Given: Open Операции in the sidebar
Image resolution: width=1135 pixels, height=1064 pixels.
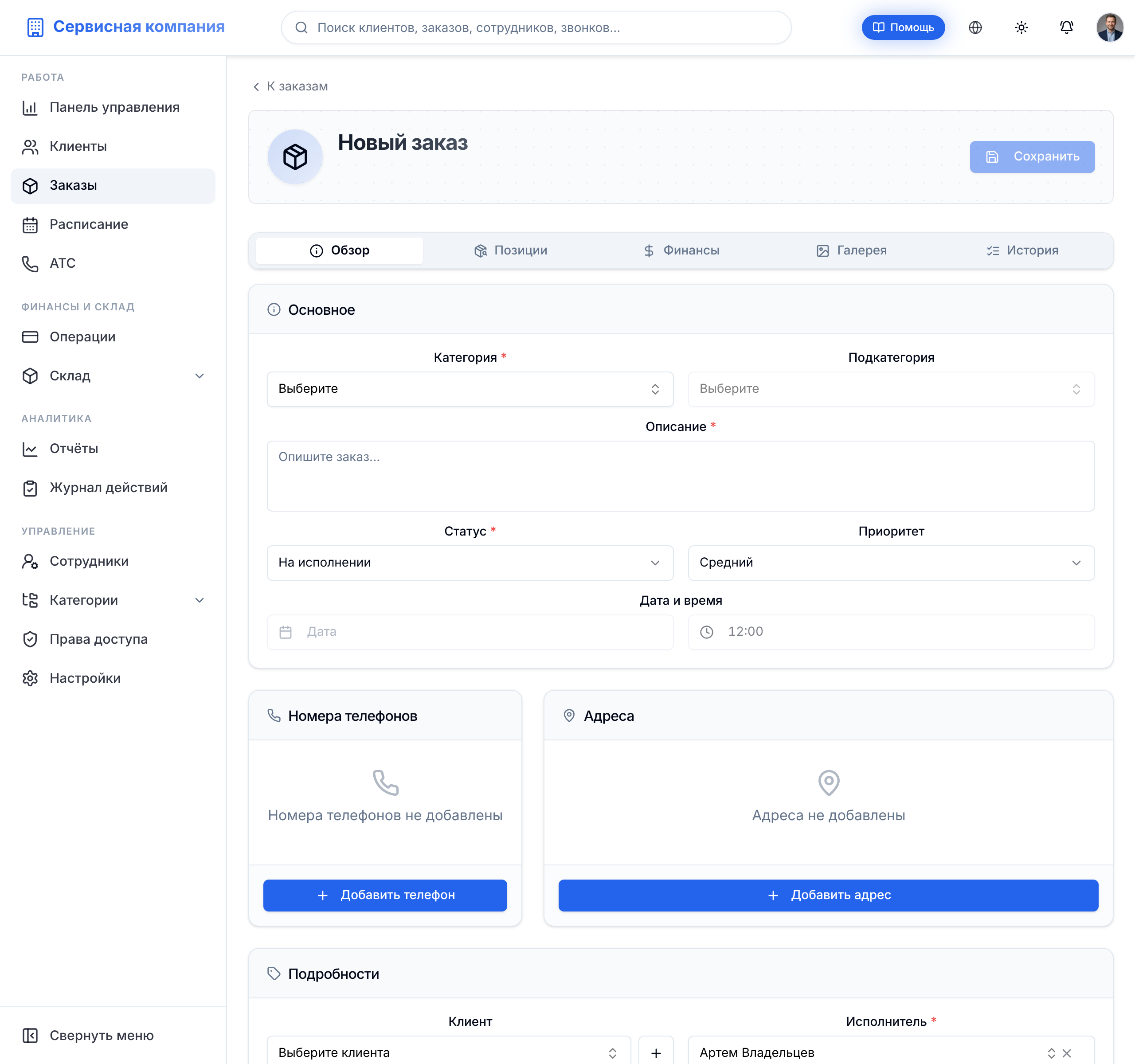Looking at the screenshot, I should tap(113, 337).
